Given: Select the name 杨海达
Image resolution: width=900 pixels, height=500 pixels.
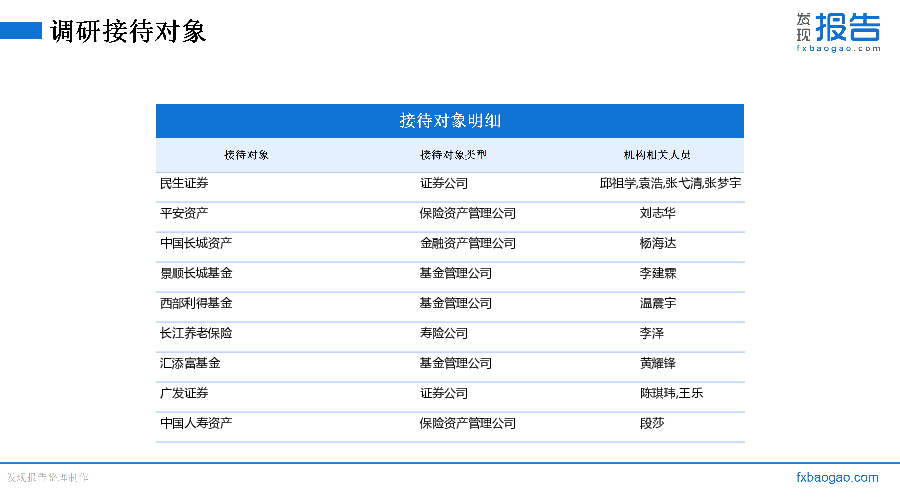Looking at the screenshot, I should (658, 243).
